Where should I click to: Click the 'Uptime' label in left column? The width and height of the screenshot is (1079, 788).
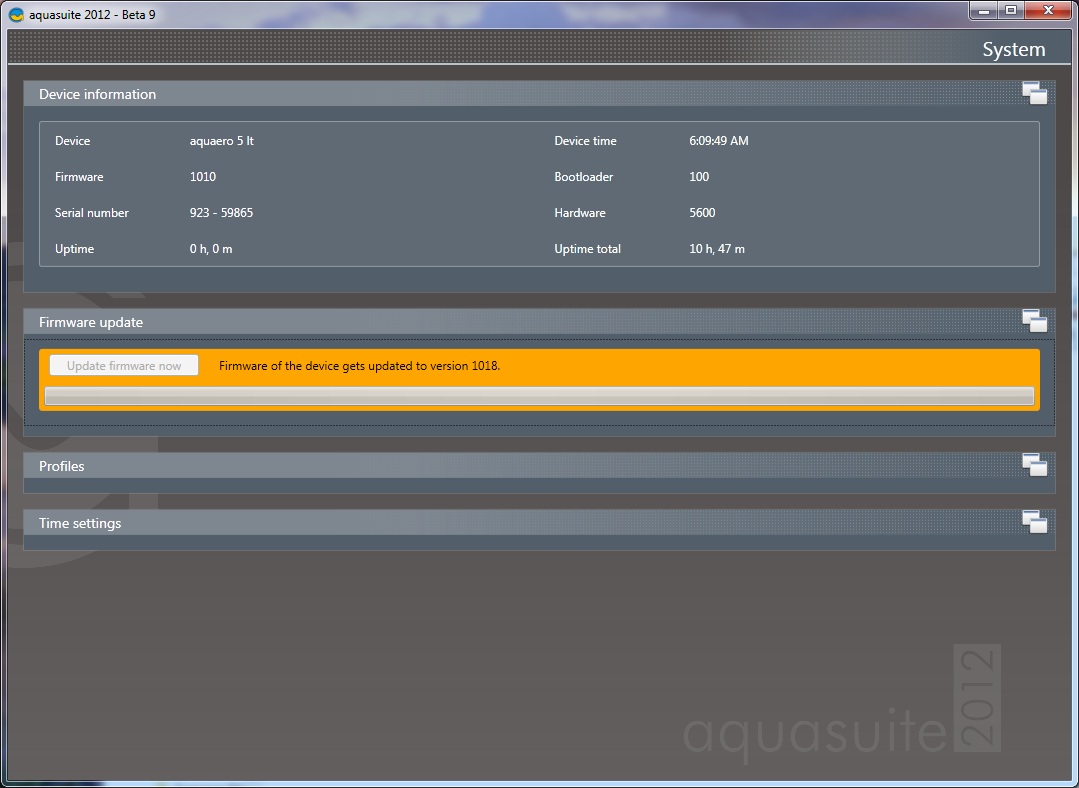point(74,248)
